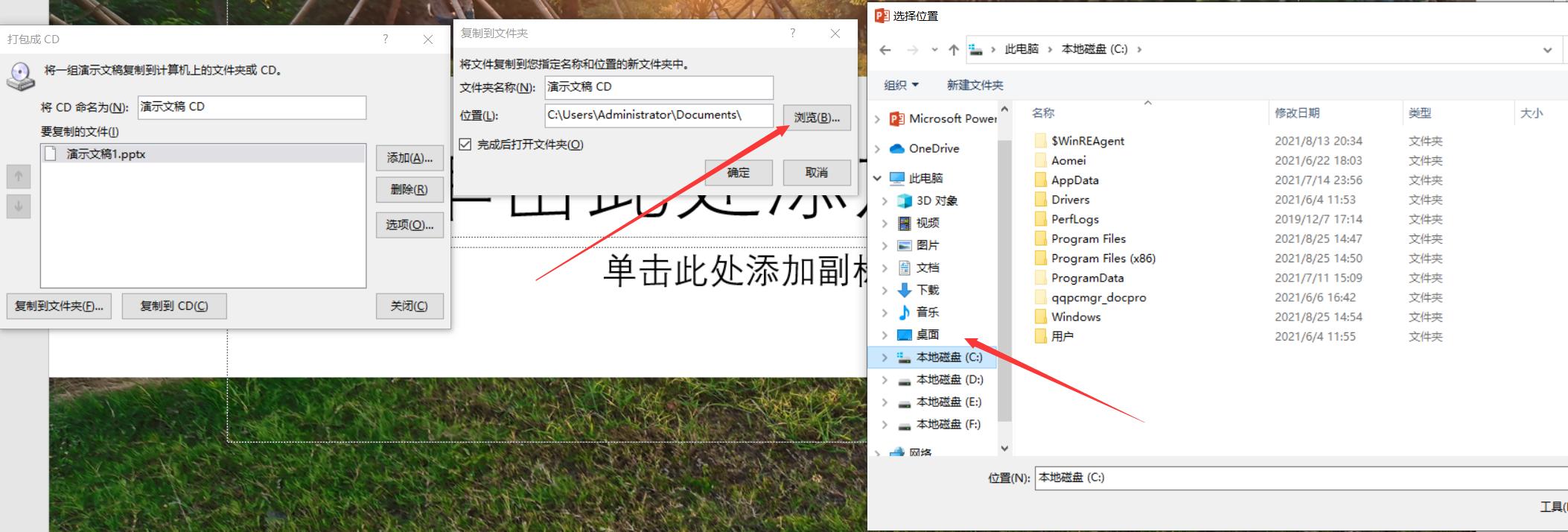Expand 本地磁盘 (D:) tree node
Viewport: 1568px width, 532px height.
pyautogui.click(x=885, y=379)
